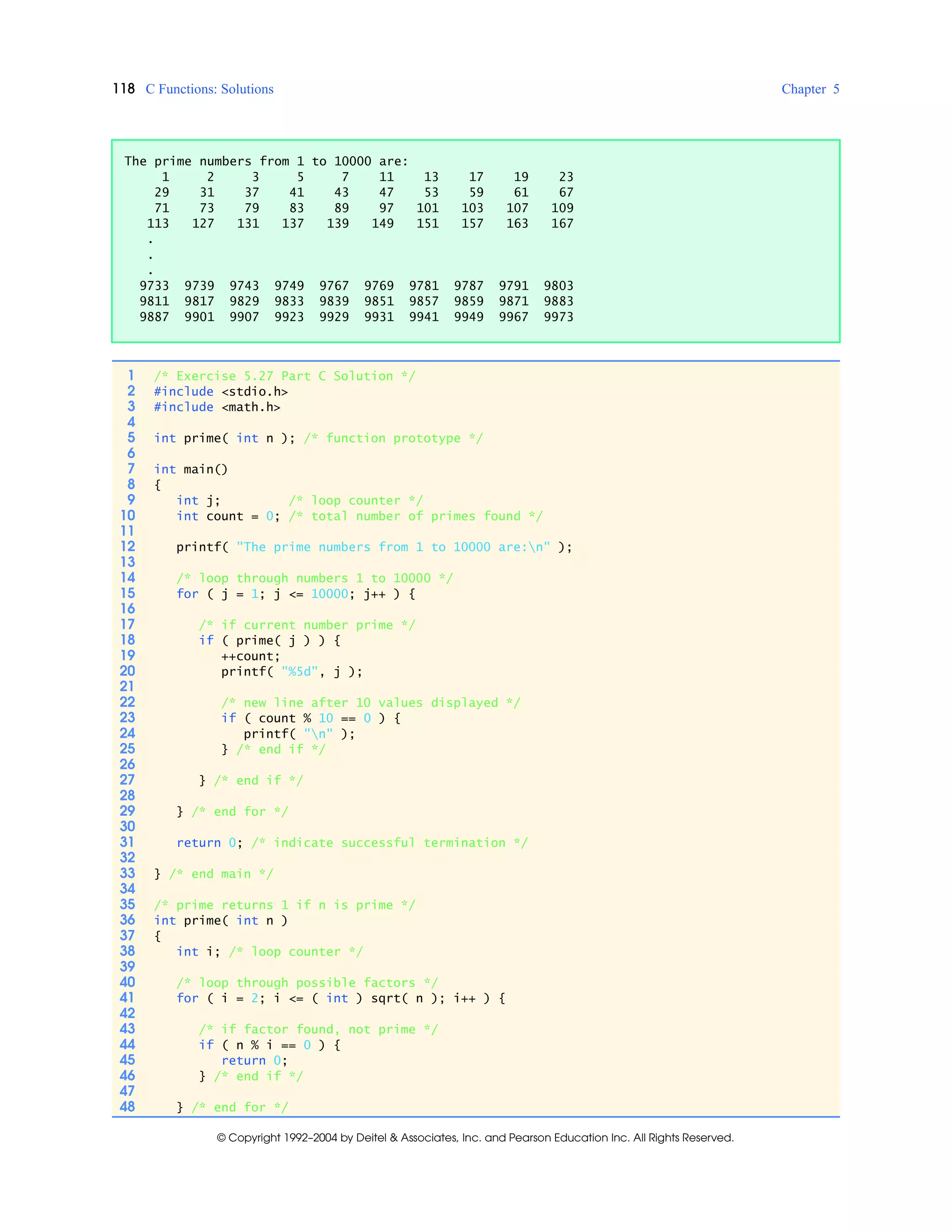The image size is (952, 1232).
Task: Click the 'int main()' declaration
Action: 191,470
